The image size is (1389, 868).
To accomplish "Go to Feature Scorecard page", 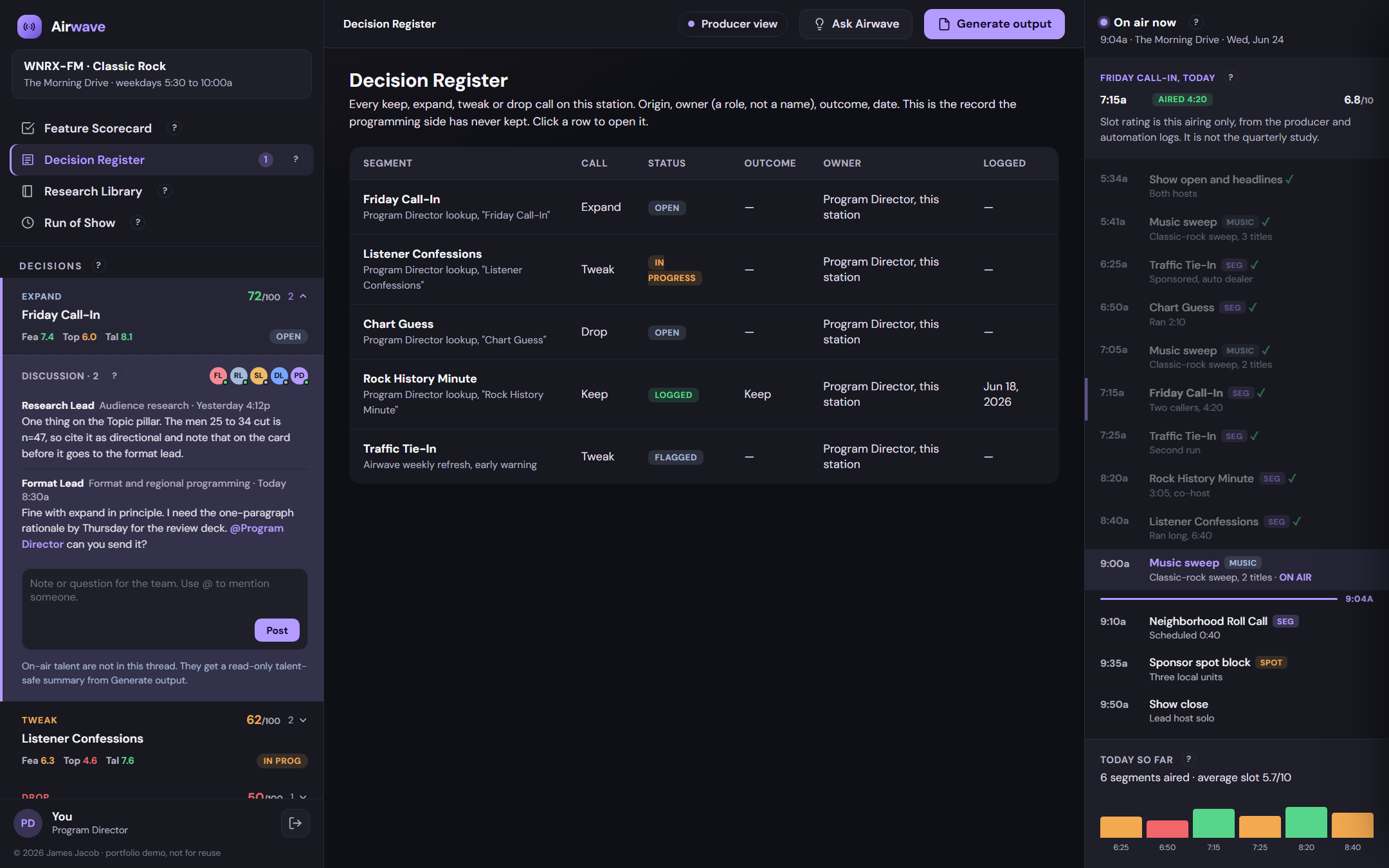I will [161, 128].
